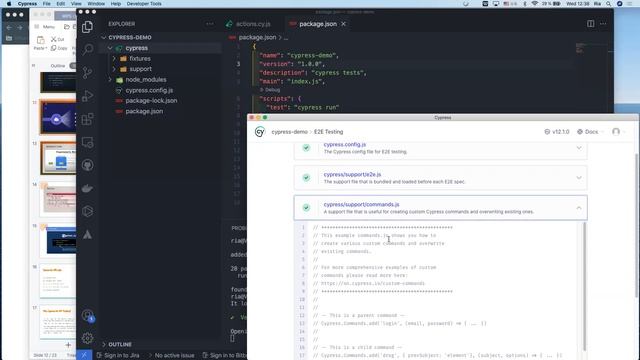
Task: Open the Atlassian triangle activity icon
Action: pyautogui.click(x=87, y=234)
